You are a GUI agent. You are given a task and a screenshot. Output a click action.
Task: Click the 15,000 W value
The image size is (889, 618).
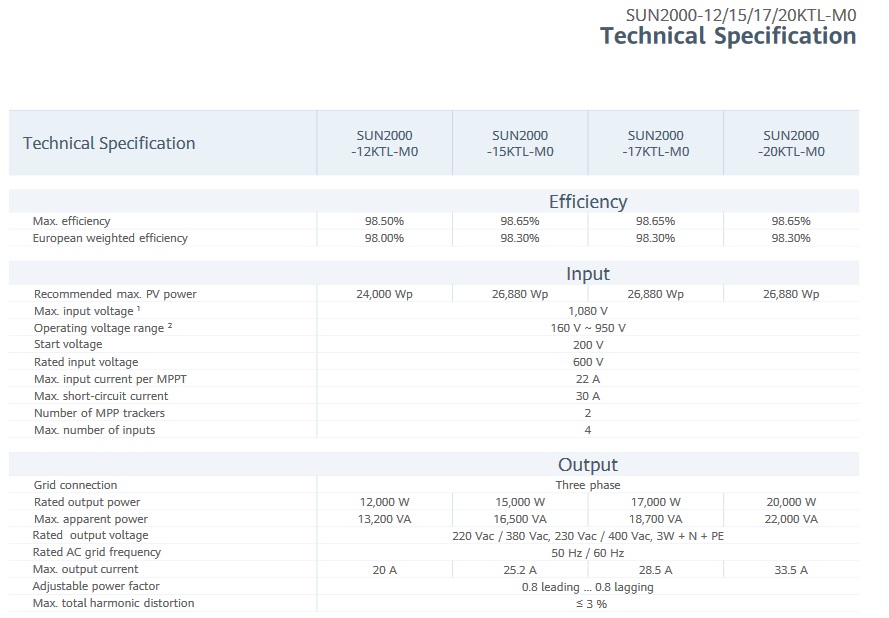click(x=520, y=502)
